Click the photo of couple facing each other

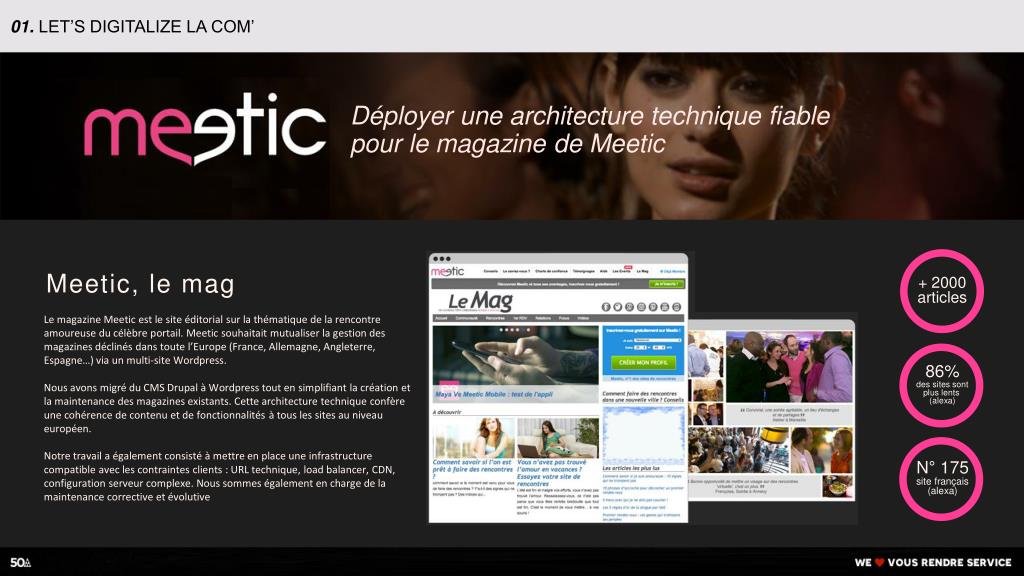coord(822,451)
